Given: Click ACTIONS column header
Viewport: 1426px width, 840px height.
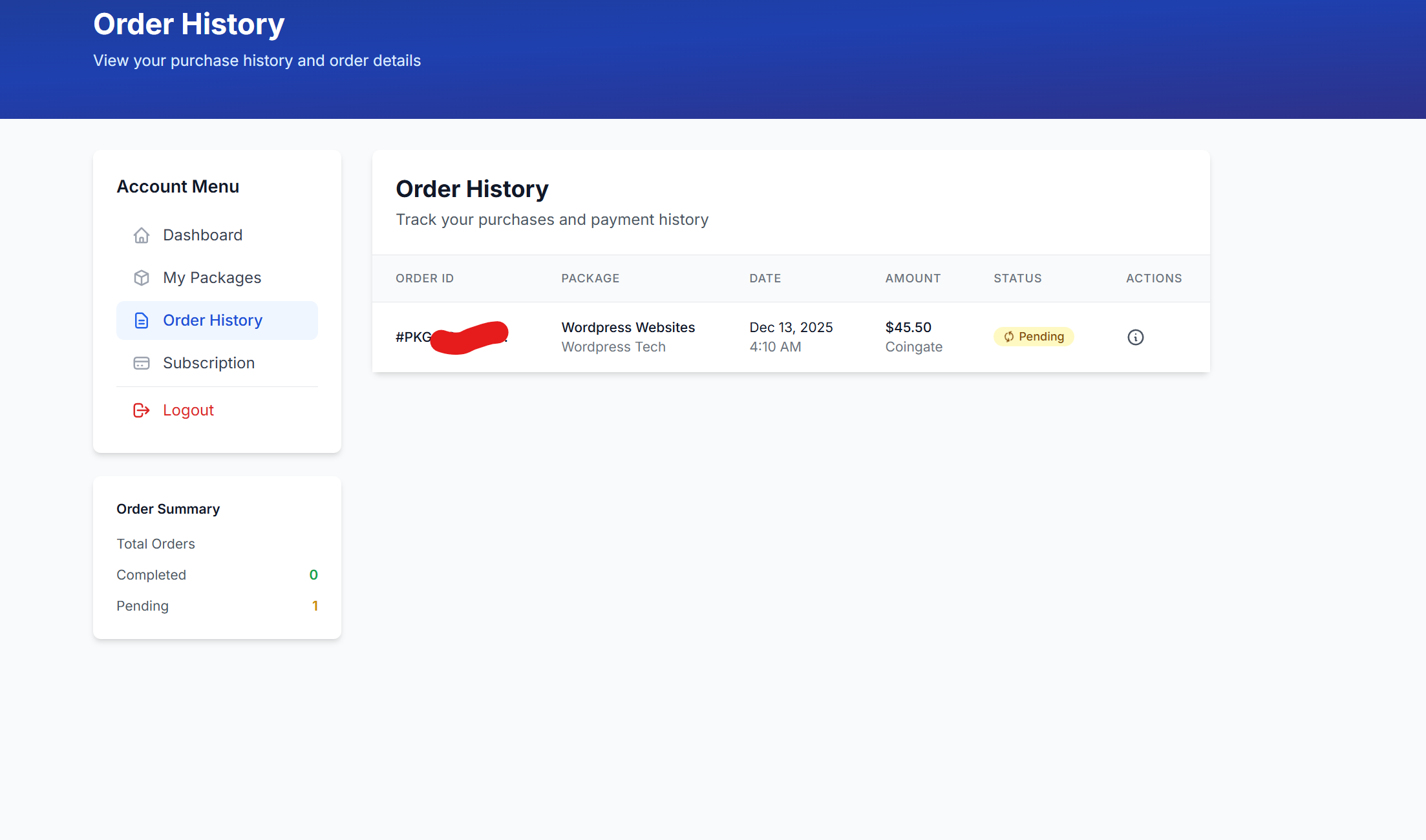Looking at the screenshot, I should [1154, 278].
